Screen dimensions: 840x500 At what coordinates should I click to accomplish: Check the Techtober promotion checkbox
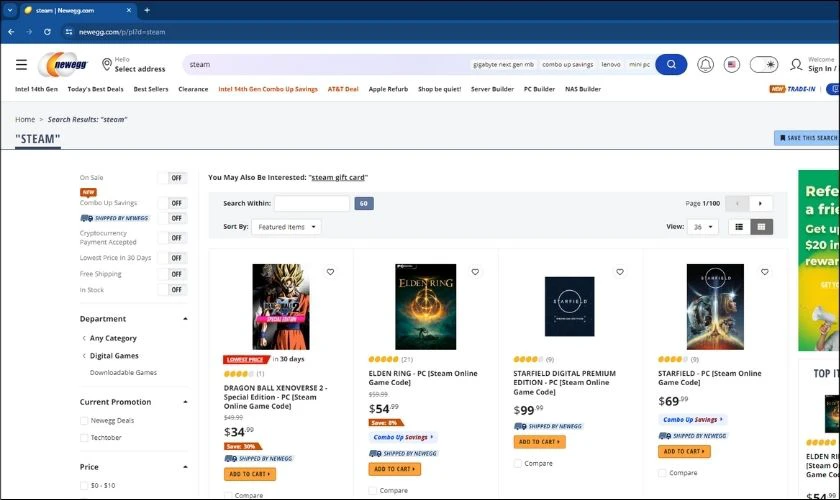[84, 438]
